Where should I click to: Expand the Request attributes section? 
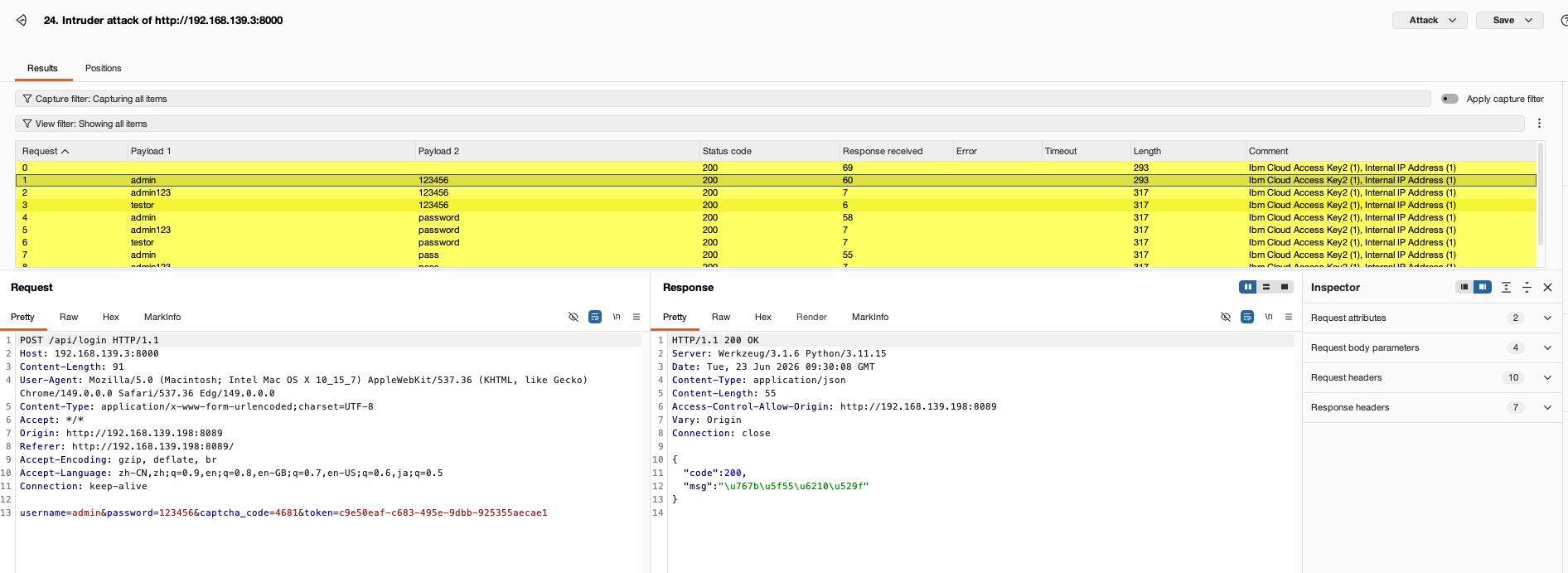tap(1431, 318)
